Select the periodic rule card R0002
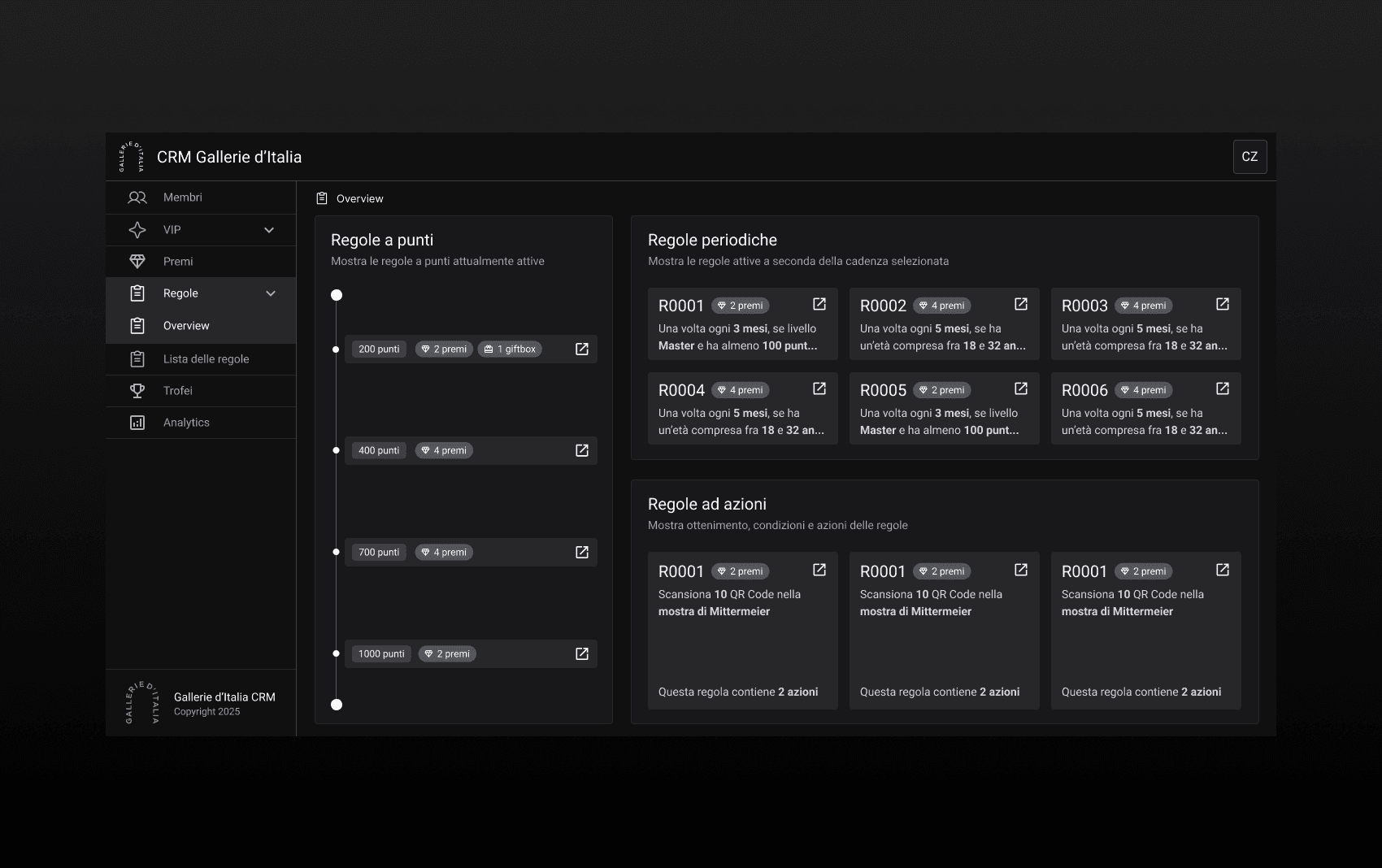 (x=945, y=323)
